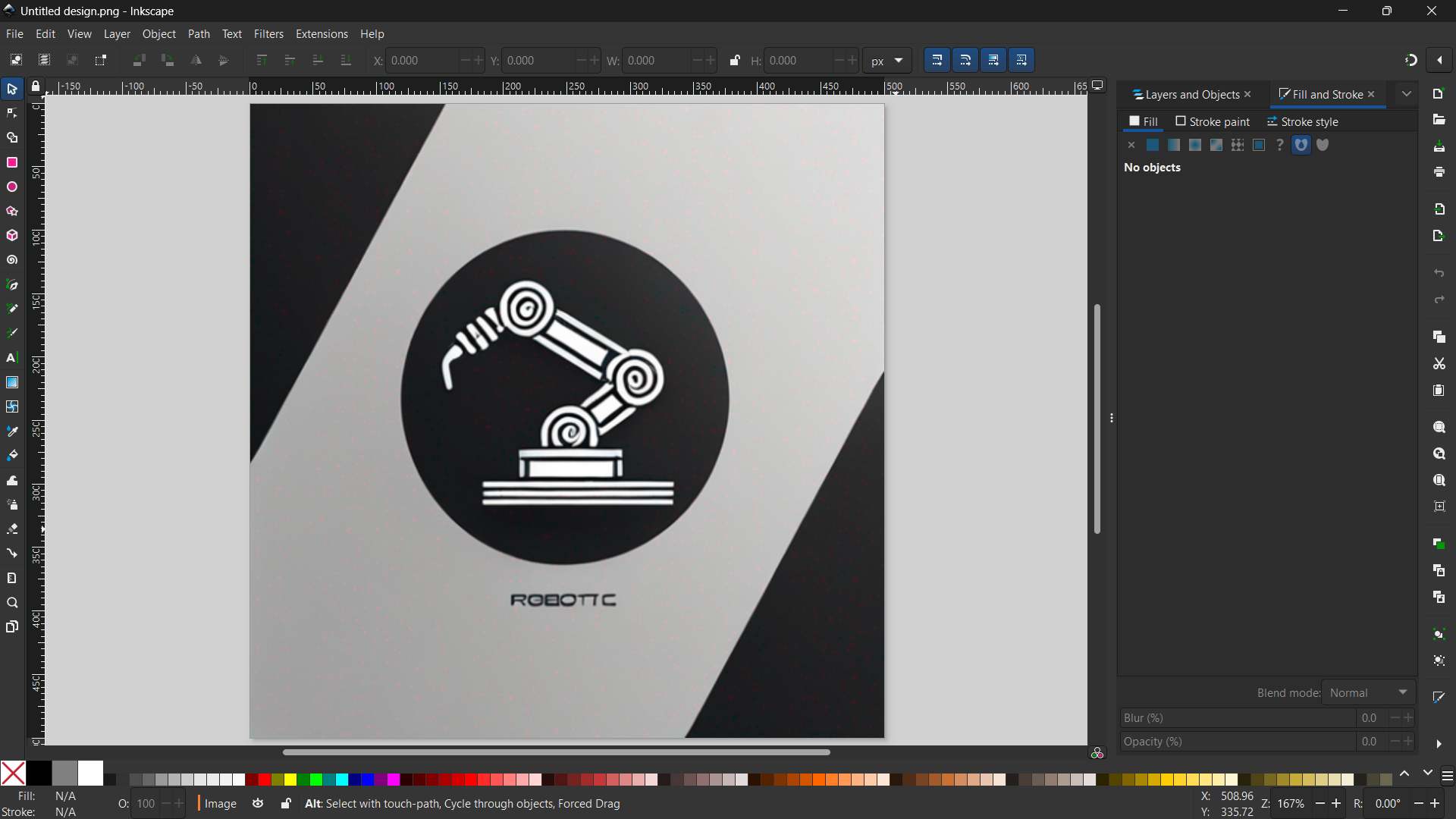This screenshot has width=1456, height=819.
Task: Select the Text tool
Action: pos(12,358)
